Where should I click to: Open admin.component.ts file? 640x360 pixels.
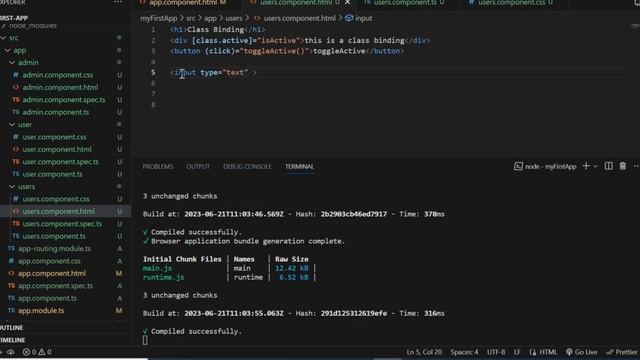[x=56, y=112]
